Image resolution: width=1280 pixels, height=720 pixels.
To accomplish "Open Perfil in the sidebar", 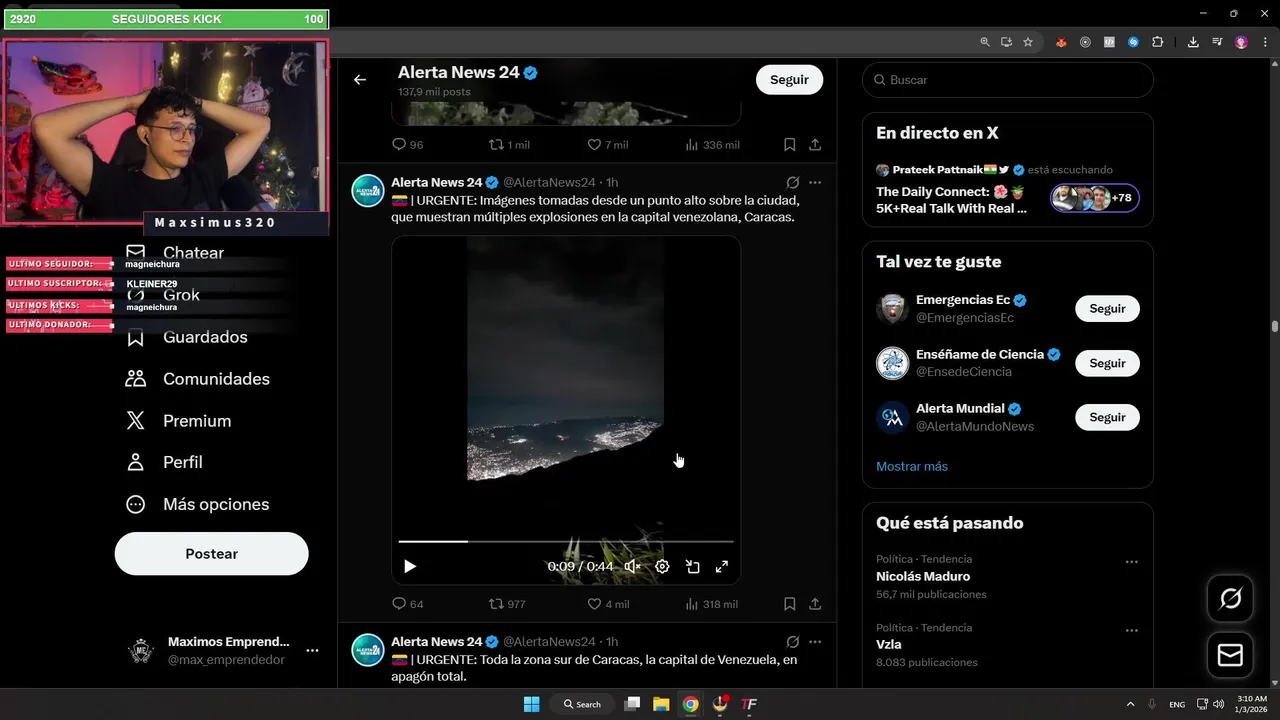I will (x=164, y=463).
